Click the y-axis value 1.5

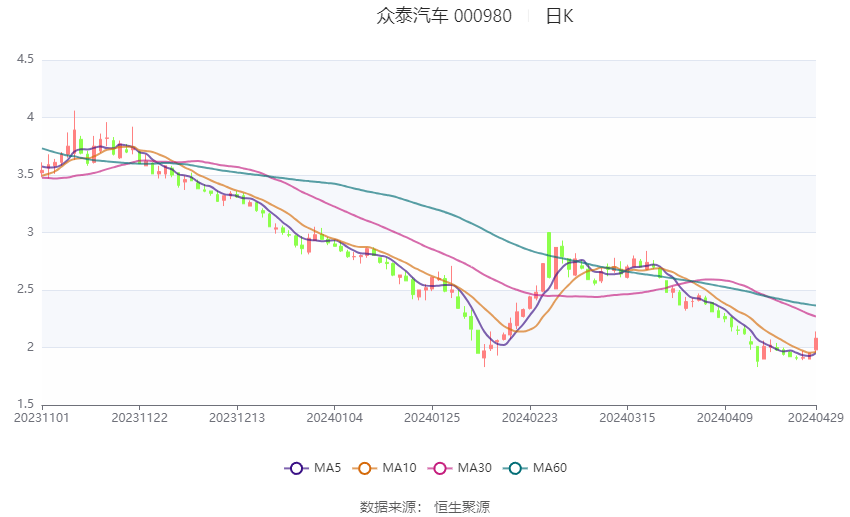25,404
